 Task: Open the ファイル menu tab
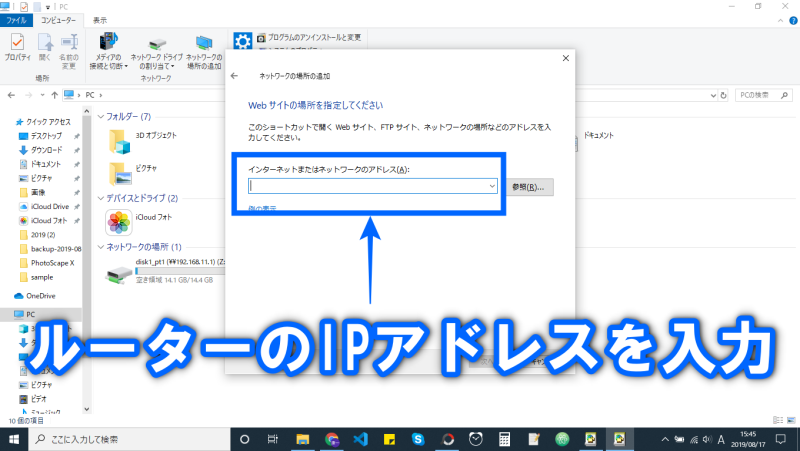point(17,19)
